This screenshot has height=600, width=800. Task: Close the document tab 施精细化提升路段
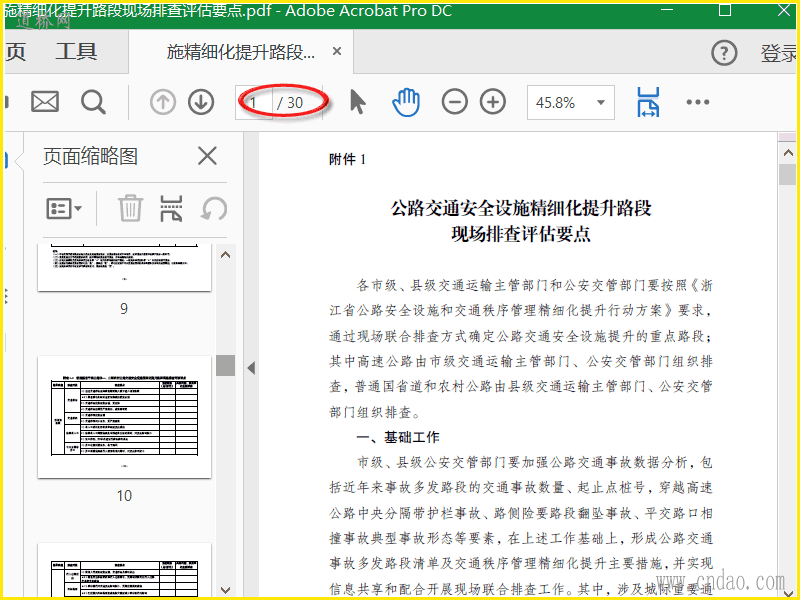(x=337, y=51)
